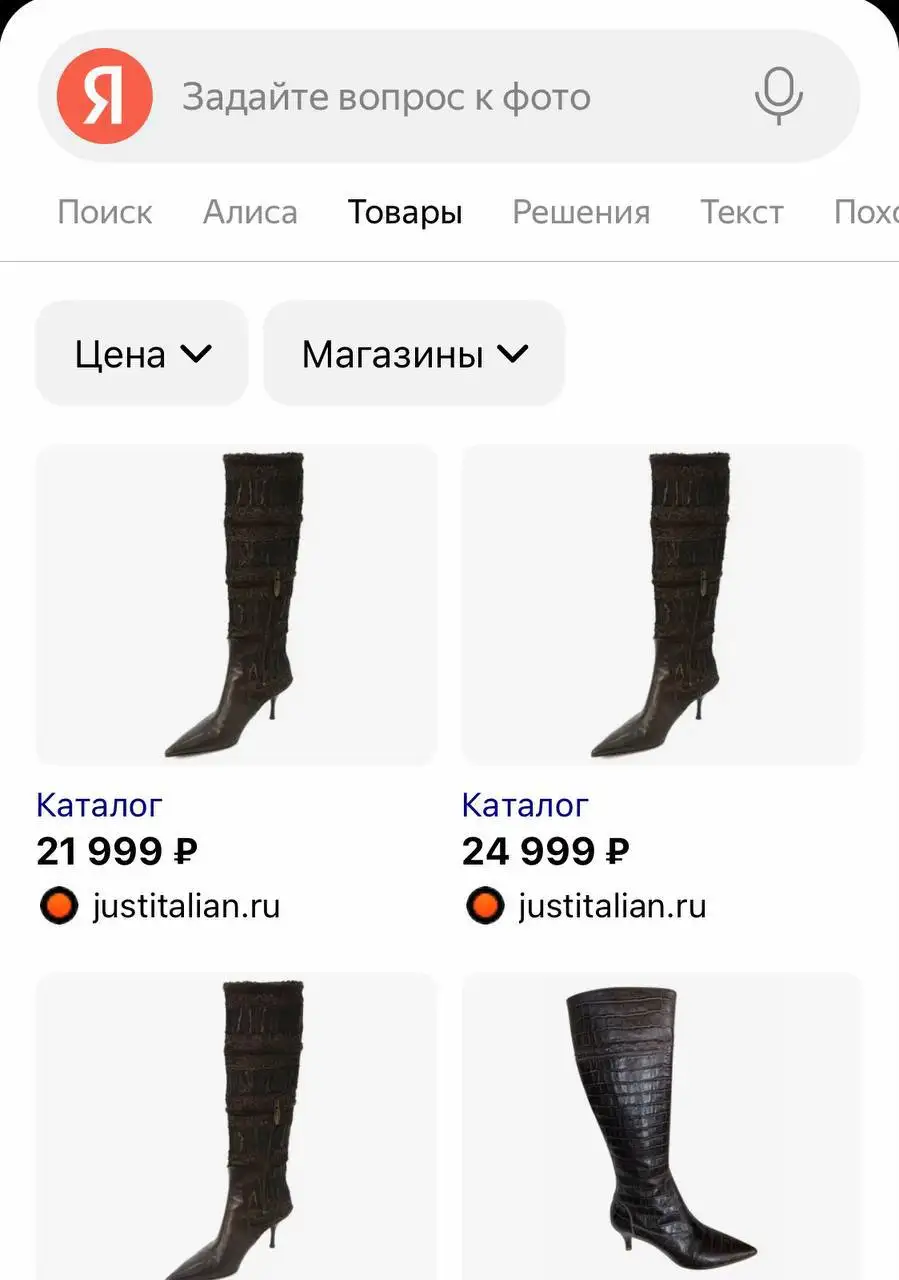The width and height of the screenshot is (899, 1280).
Task: Expand the Цена filter chevron
Action: pos(195,353)
